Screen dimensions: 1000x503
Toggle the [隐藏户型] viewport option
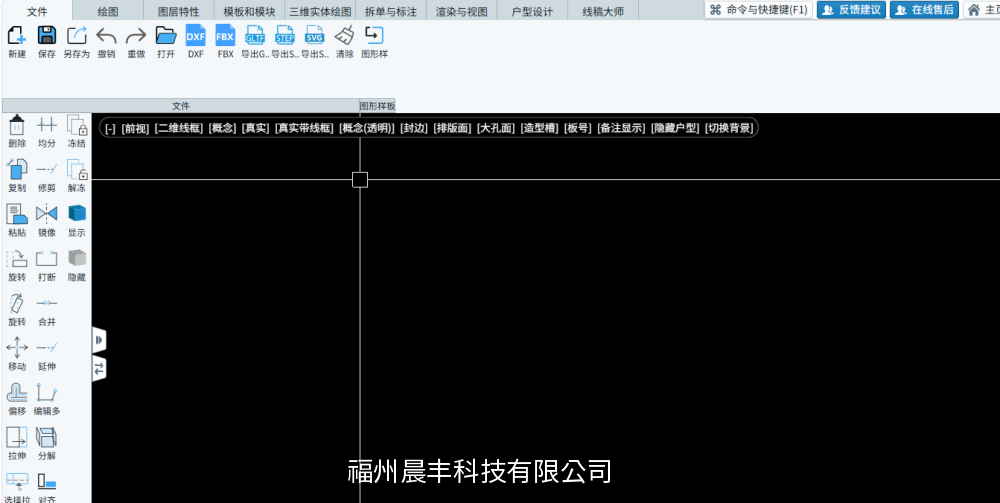point(675,128)
